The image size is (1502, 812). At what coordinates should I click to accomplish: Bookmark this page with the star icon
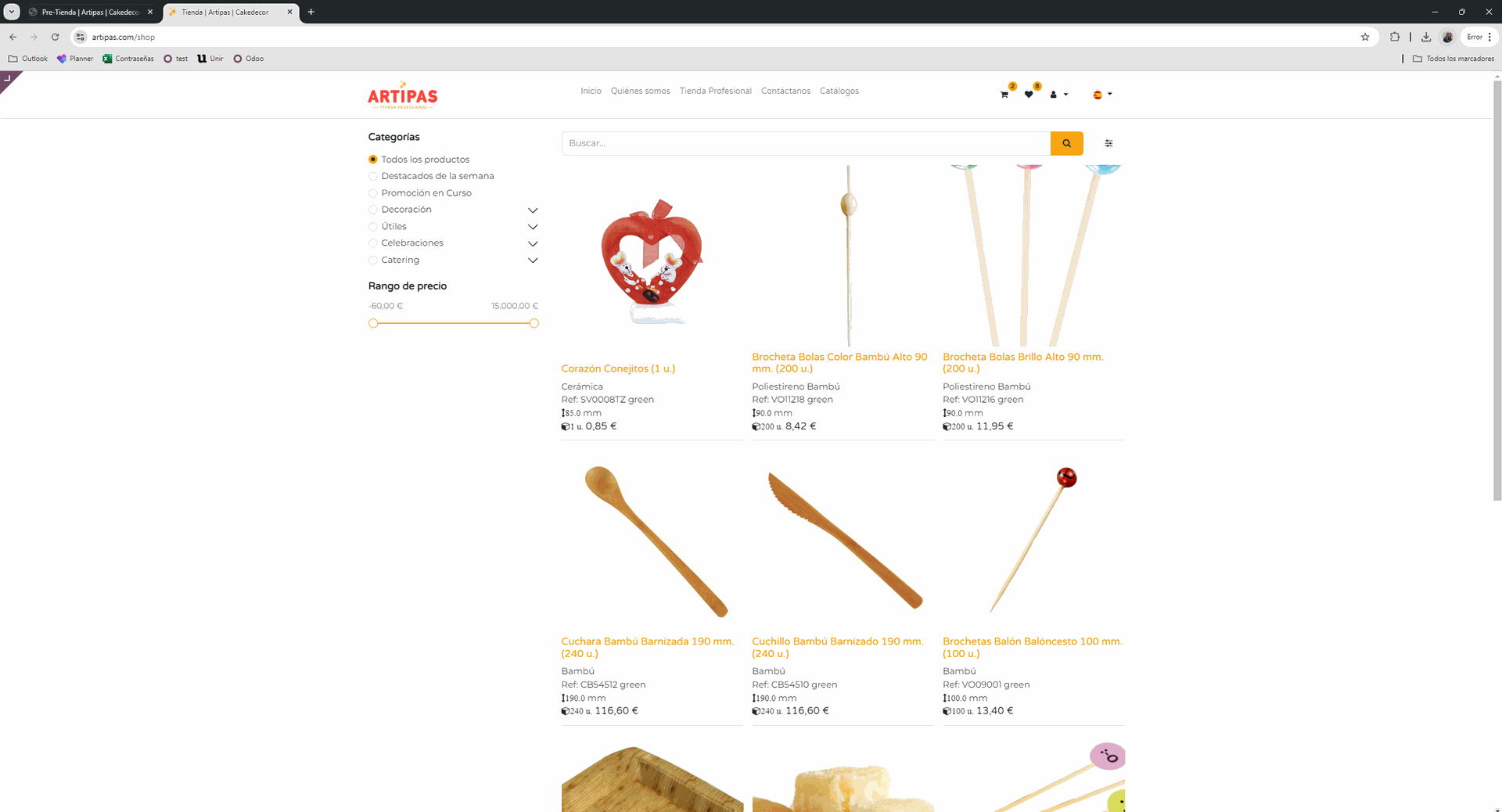(1365, 37)
